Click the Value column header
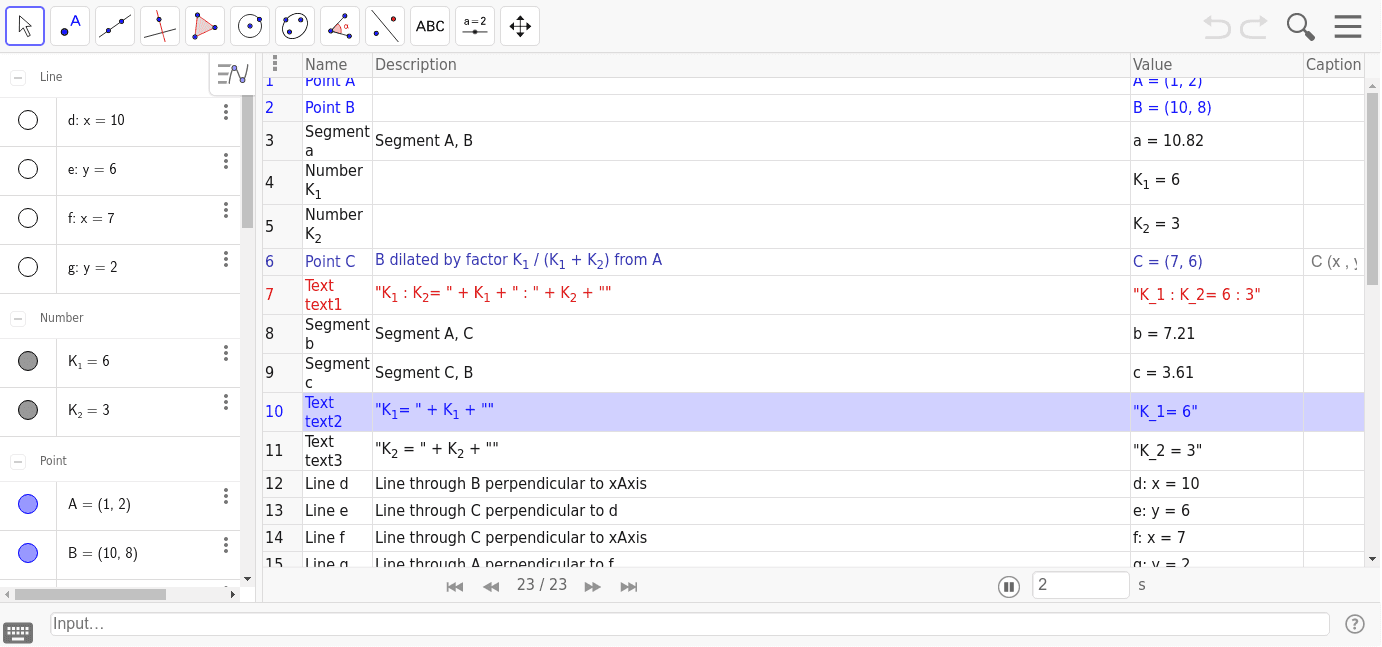 tap(1217, 65)
